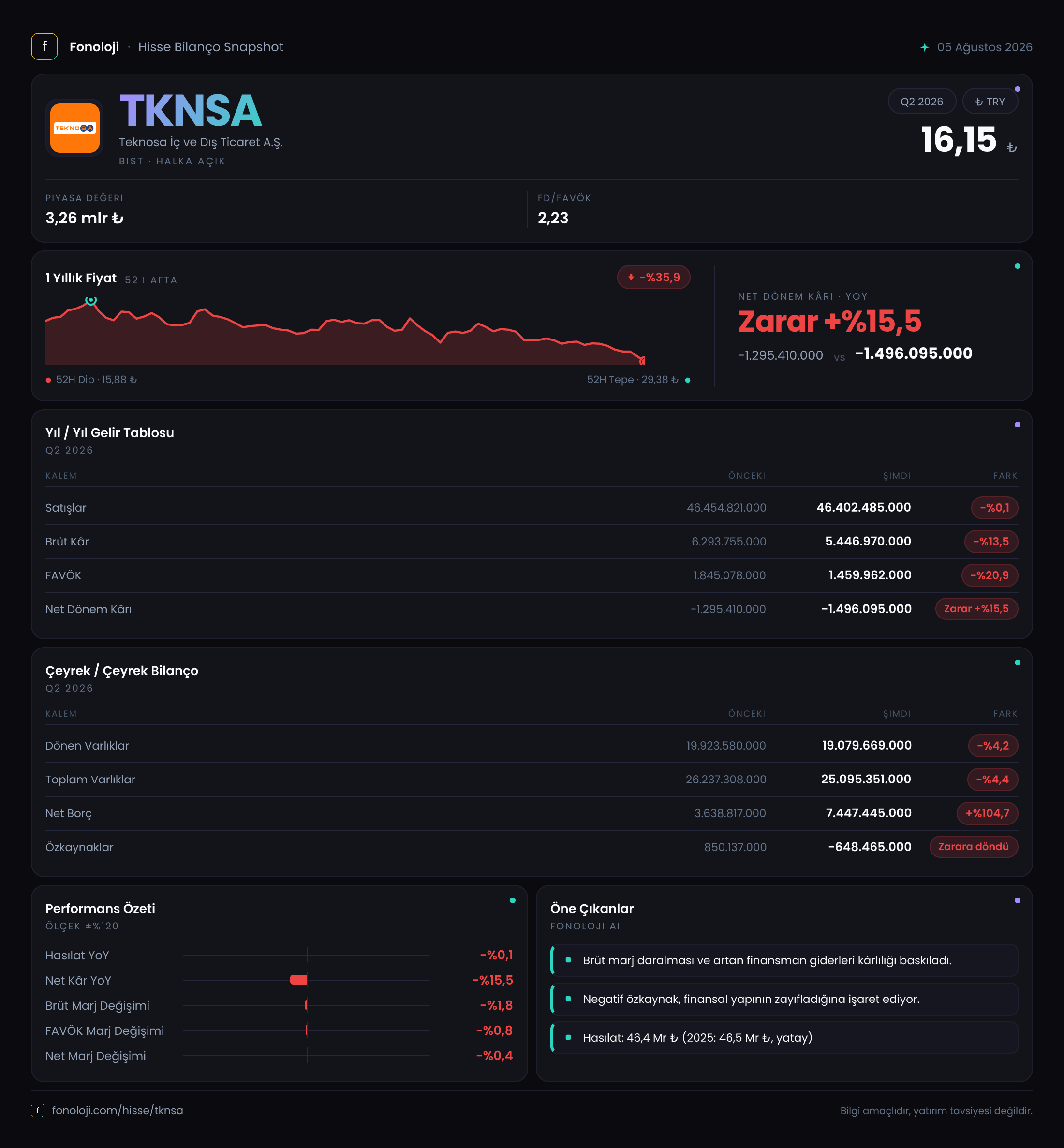
Task: Click the 16,15 share price value
Action: [959, 140]
